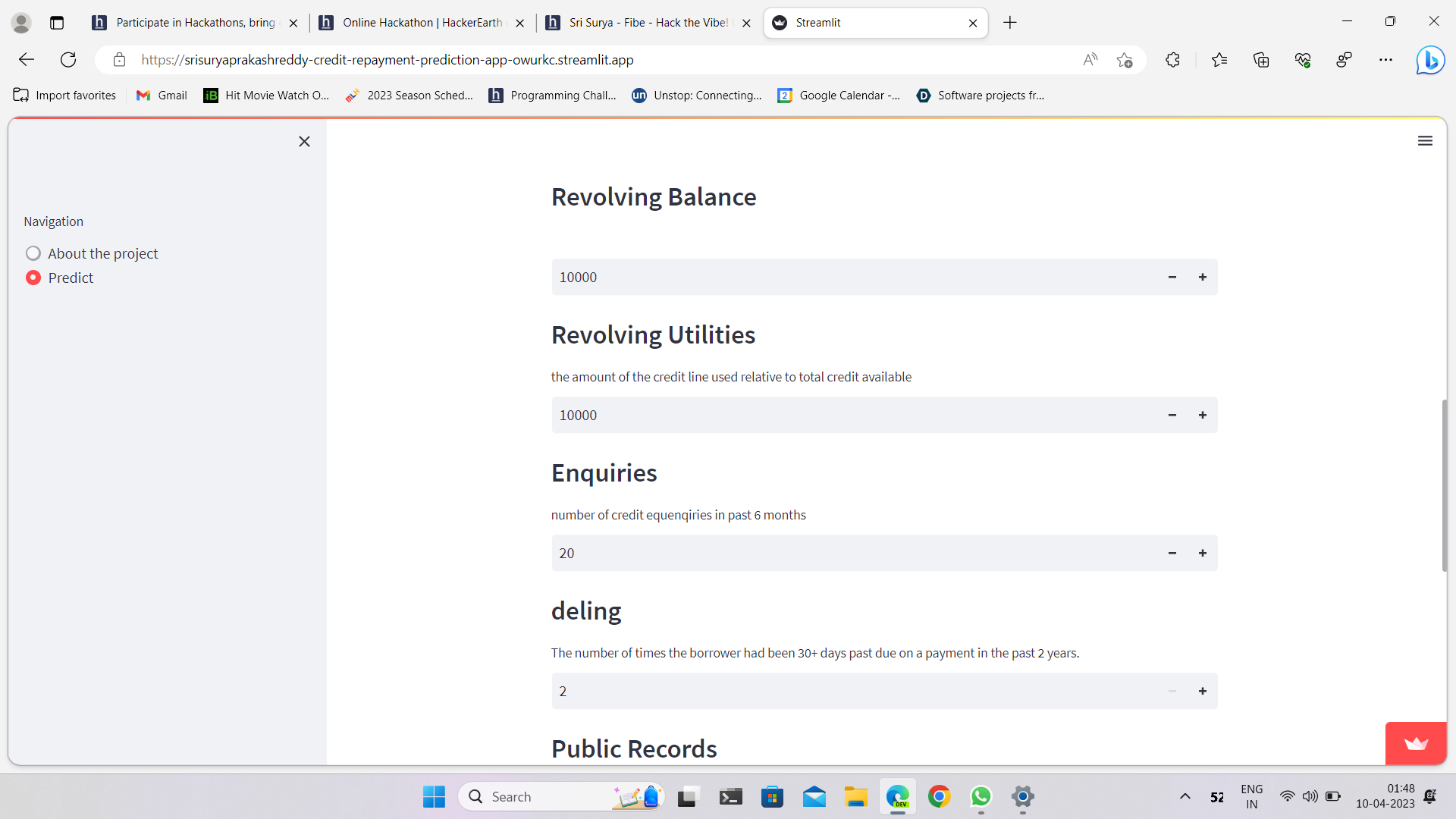Open Google Calendar bookmark
Screen dimensions: 1456x819
839,96
